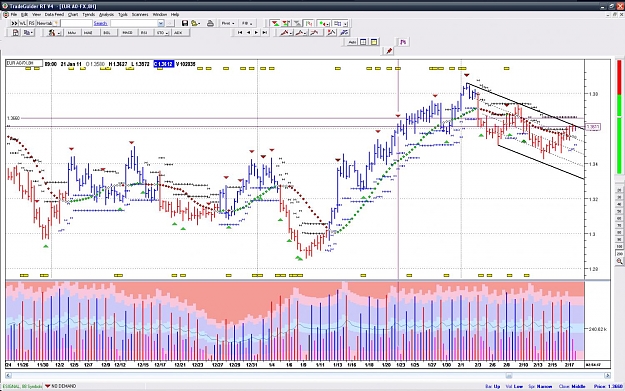625x391 pixels.
Task: Click the MACD indicator button
Action: point(127,33)
